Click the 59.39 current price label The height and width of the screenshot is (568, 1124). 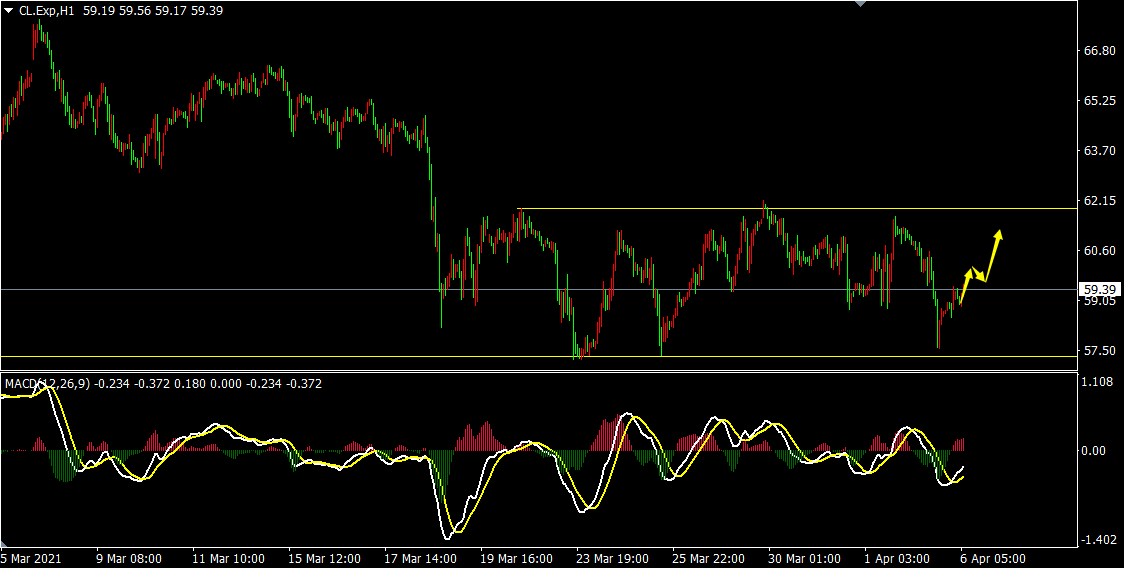click(x=1100, y=290)
